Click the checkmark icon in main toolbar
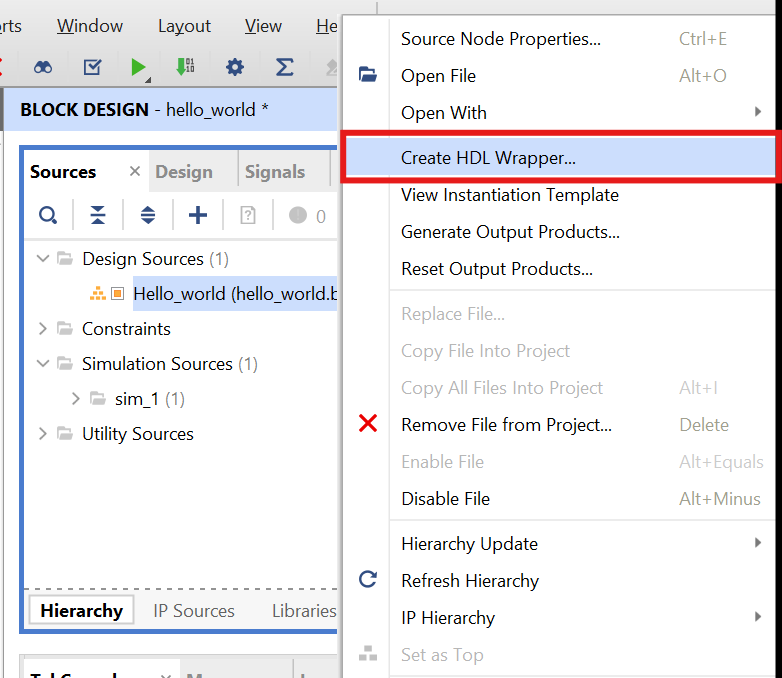The width and height of the screenshot is (782, 678). click(x=92, y=67)
